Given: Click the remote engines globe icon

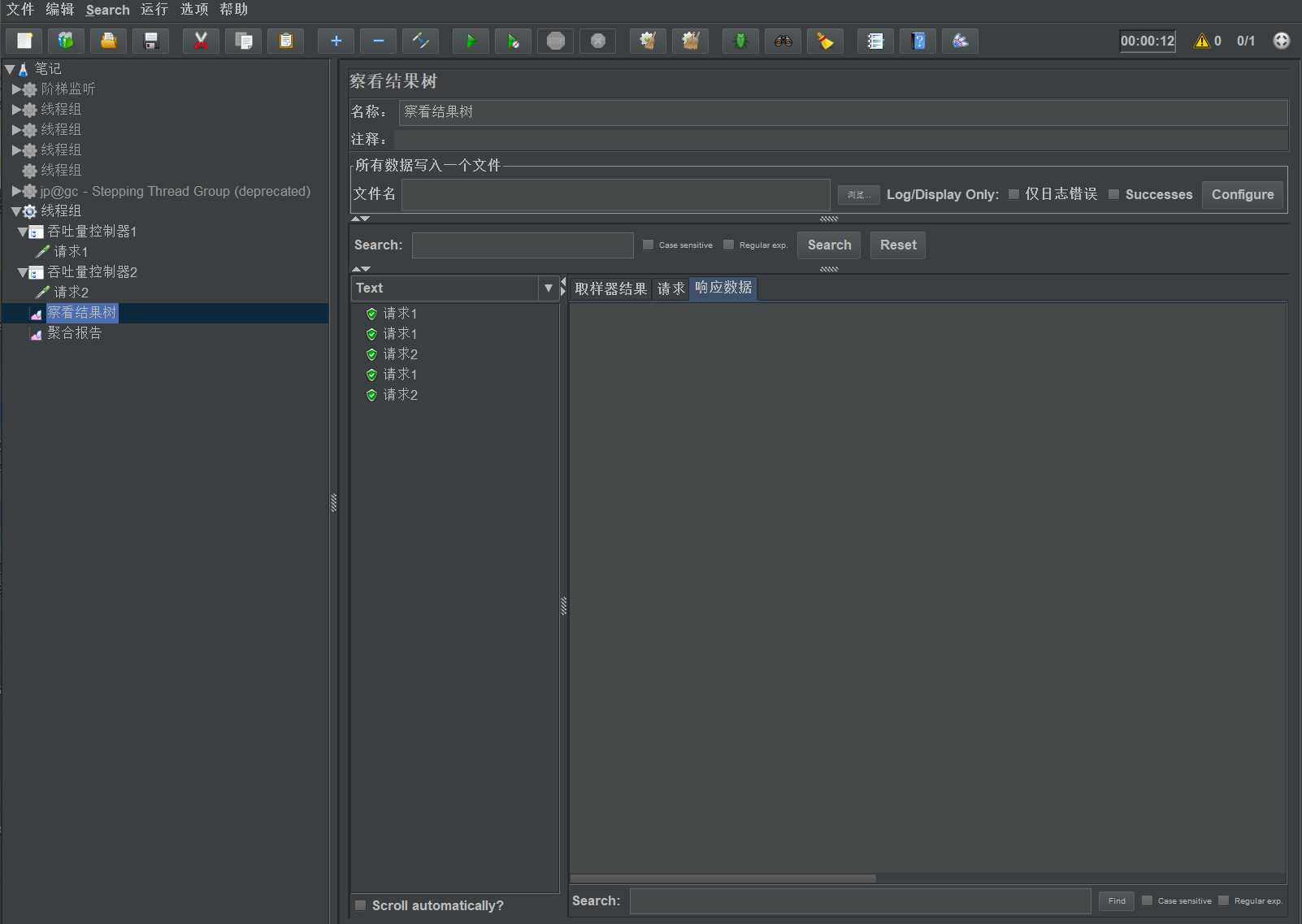Looking at the screenshot, I should (x=1281, y=41).
